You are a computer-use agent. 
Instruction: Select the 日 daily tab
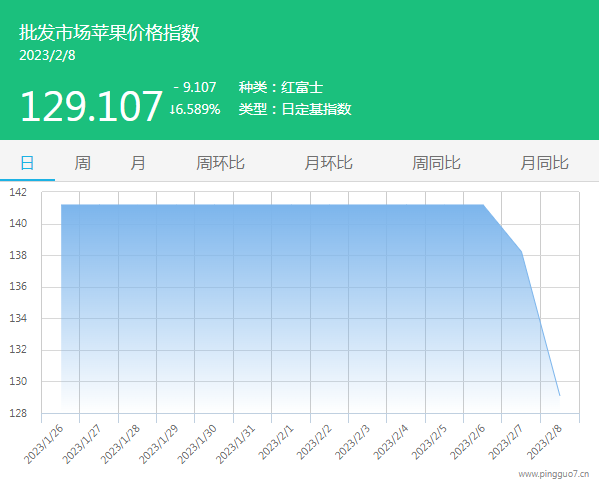tap(27, 163)
